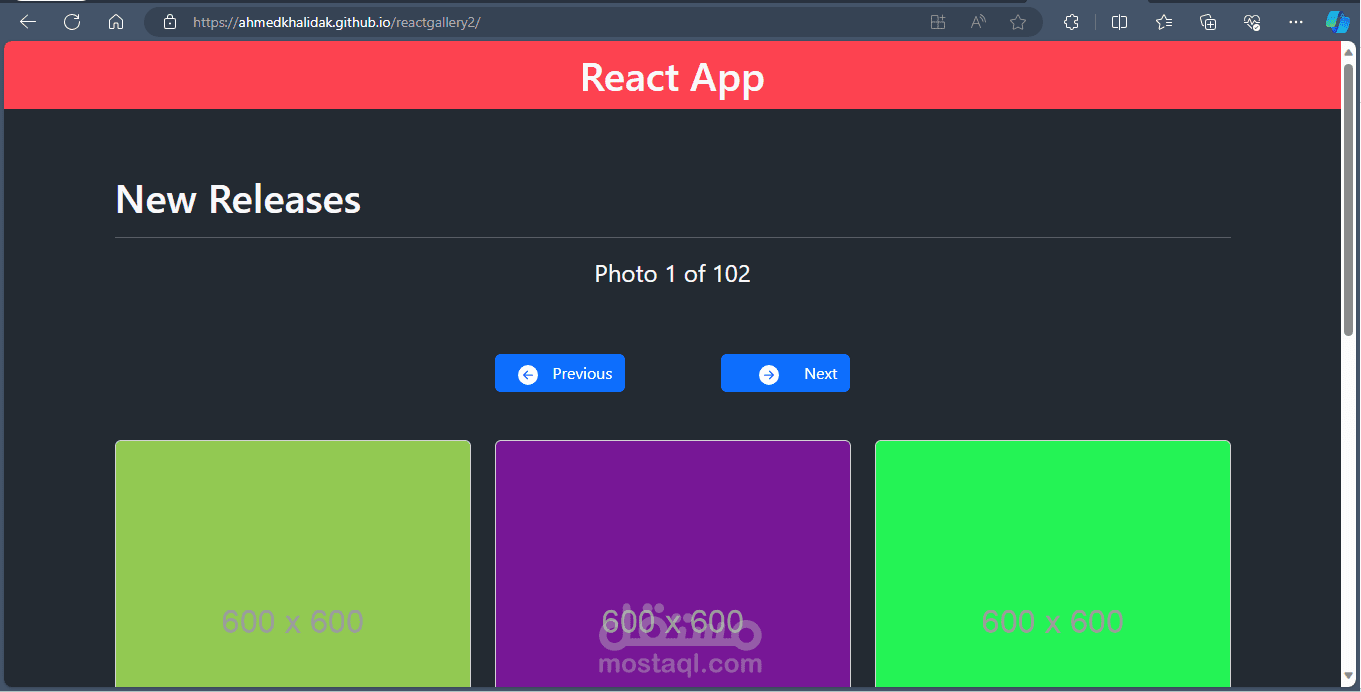Click the site permissions lock icon

tap(169, 21)
